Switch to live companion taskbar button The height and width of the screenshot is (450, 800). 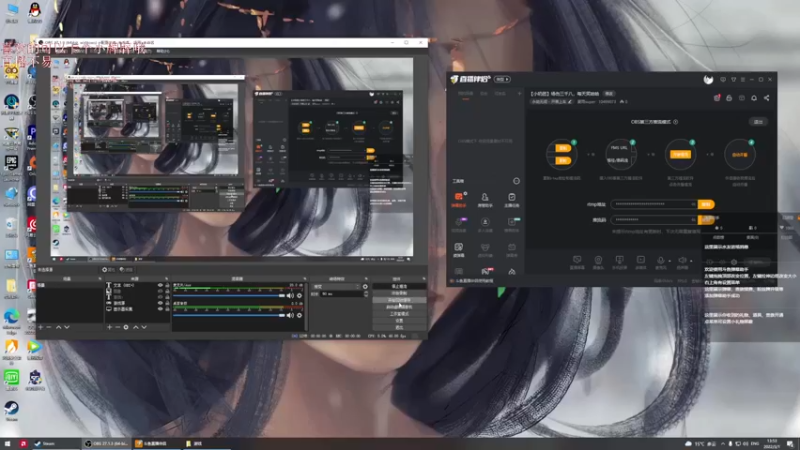[x=157, y=444]
